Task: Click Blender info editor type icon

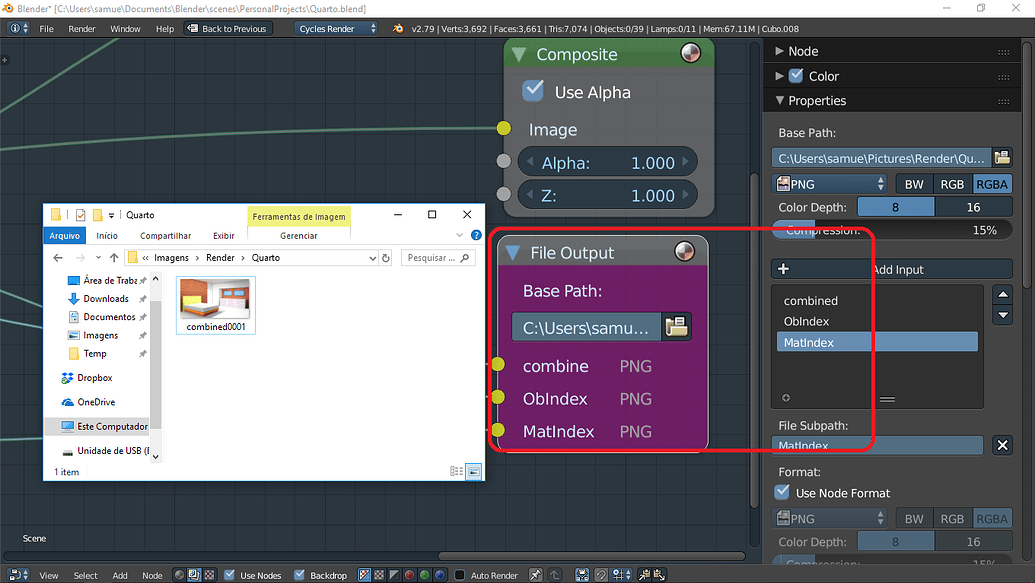Action: click(x=18, y=28)
